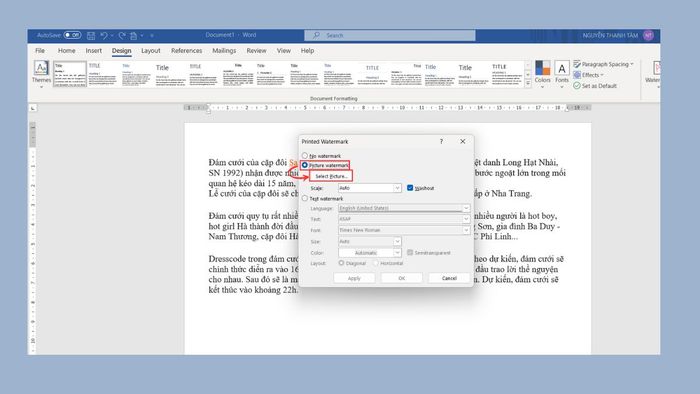The image size is (700, 394).
Task: Open the Effects dropdown
Action: [x=589, y=75]
